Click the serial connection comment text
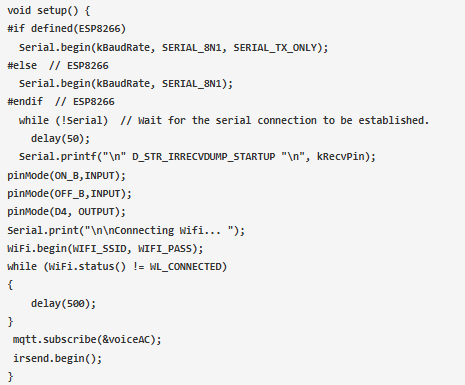Image resolution: width=465 pixels, height=385 pixels. [x=275, y=120]
